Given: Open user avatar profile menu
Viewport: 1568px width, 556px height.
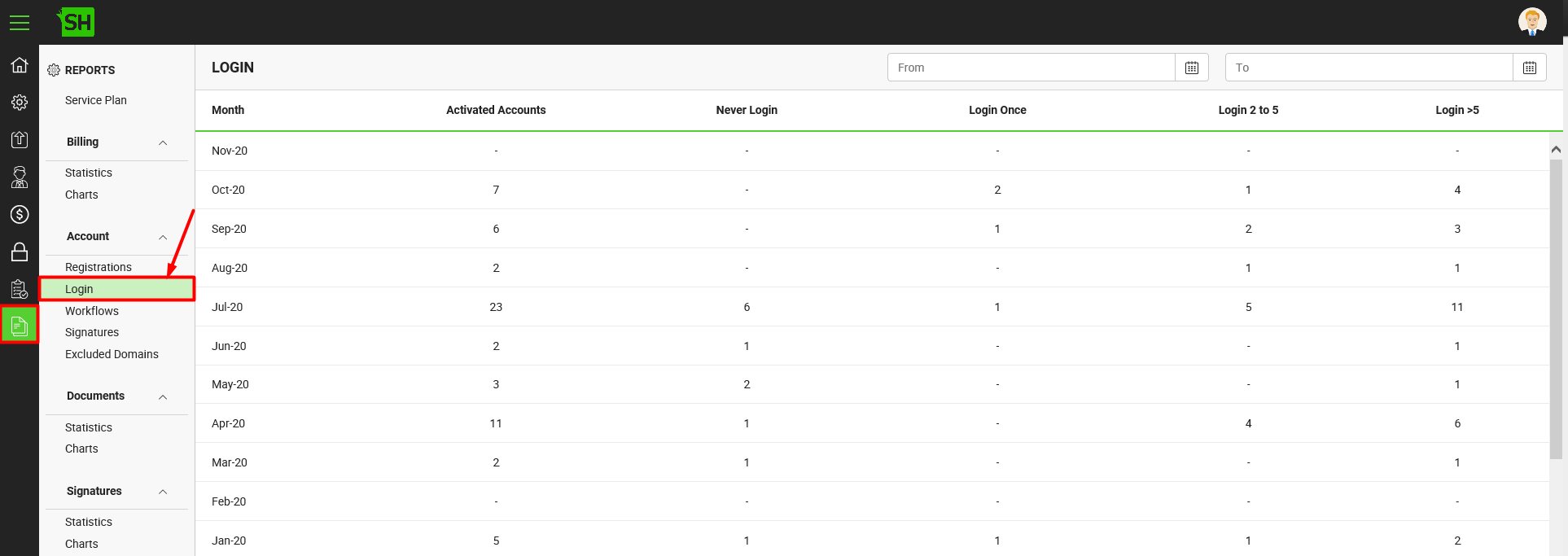Looking at the screenshot, I should [1532, 22].
